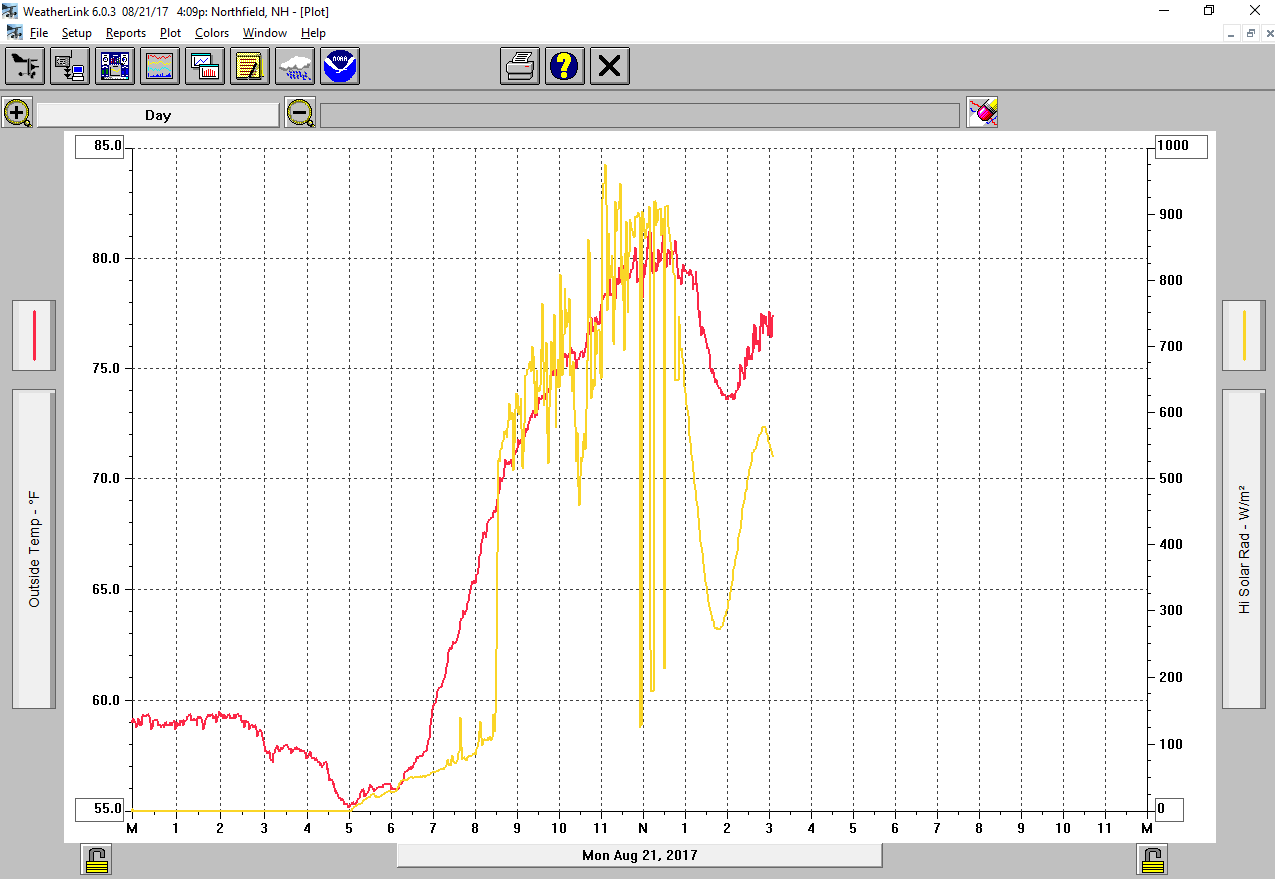Click the yellow question mark help icon
This screenshot has width=1275, height=879.
[565, 67]
